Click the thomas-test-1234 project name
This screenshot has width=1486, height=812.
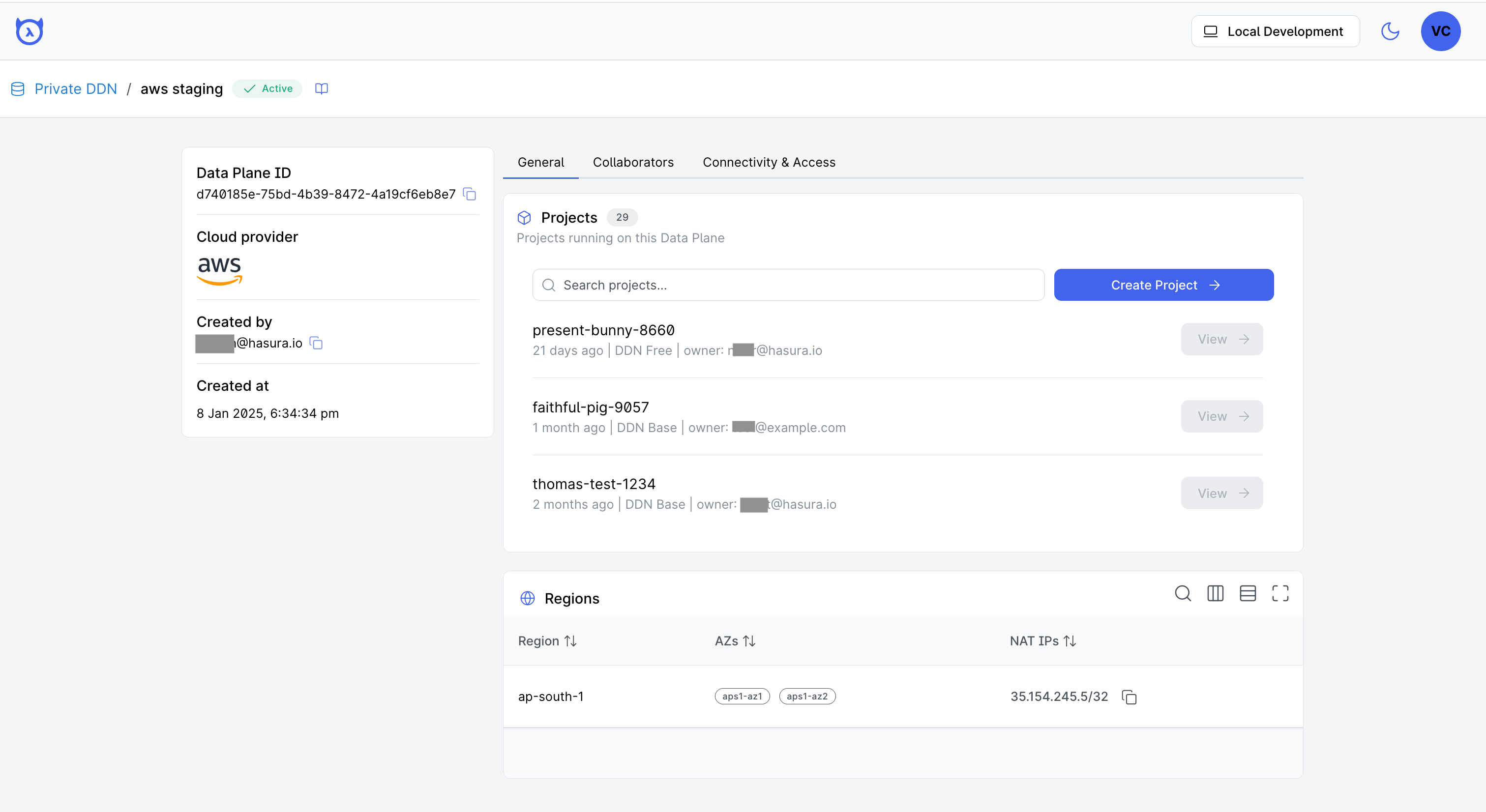pyautogui.click(x=594, y=484)
